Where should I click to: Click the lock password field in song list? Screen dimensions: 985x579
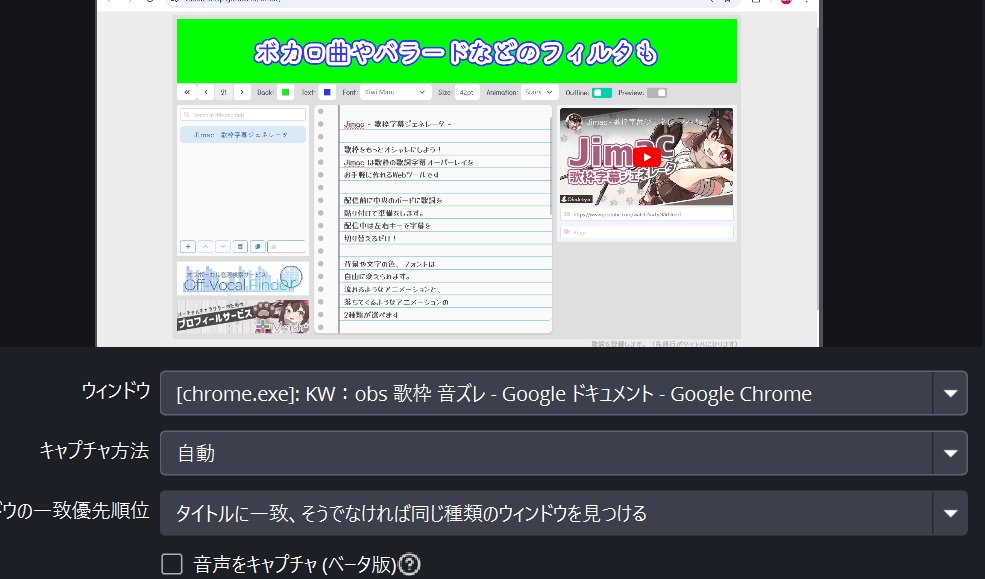[x=286, y=247]
